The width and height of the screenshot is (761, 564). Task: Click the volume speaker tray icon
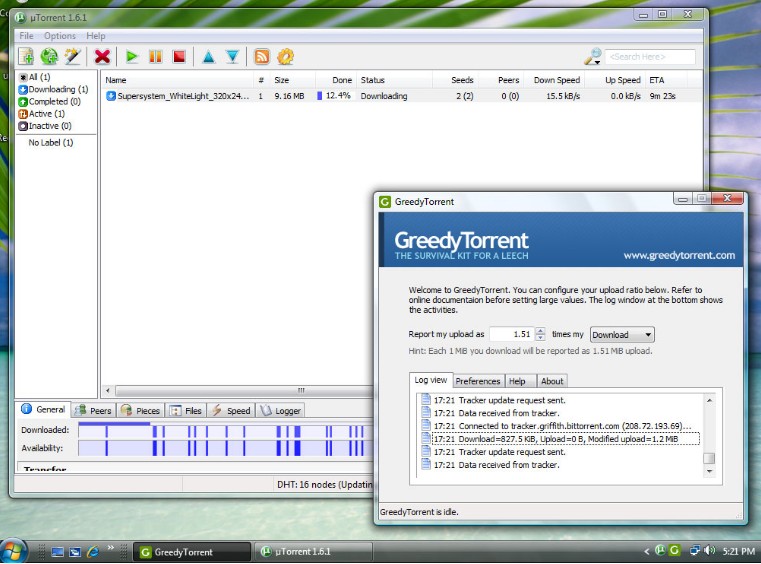coord(710,550)
